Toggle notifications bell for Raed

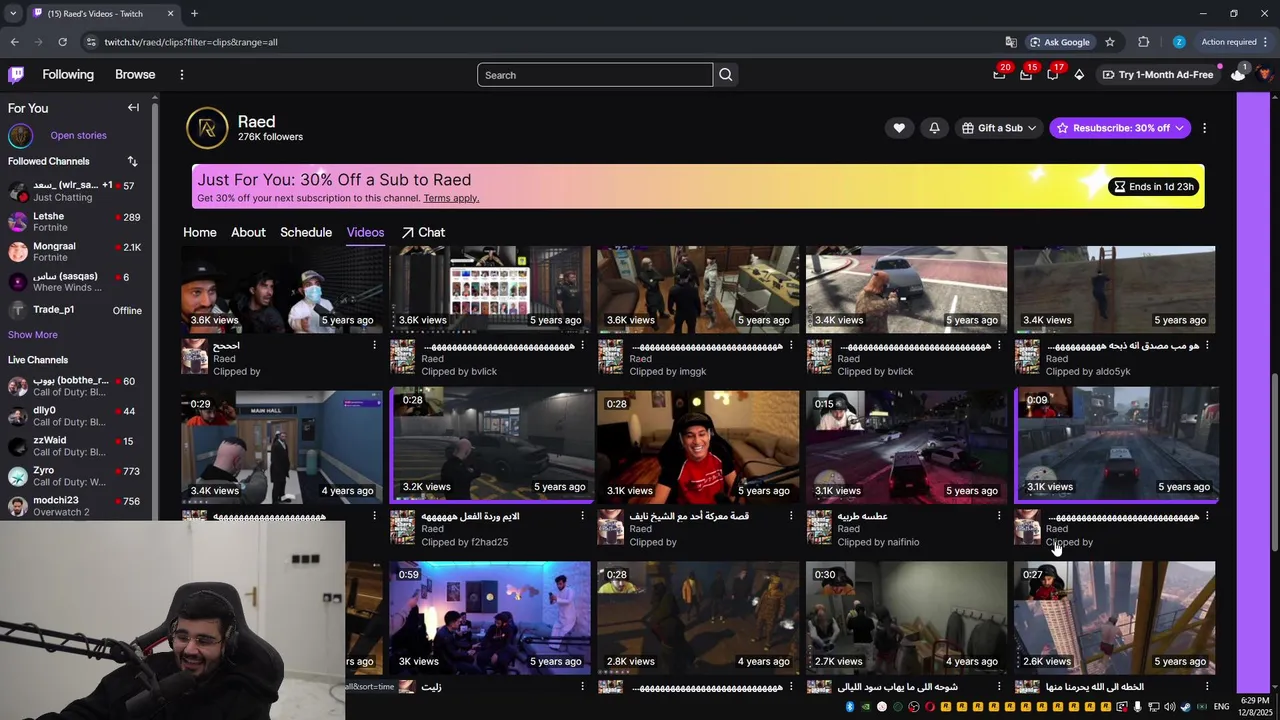point(934,128)
